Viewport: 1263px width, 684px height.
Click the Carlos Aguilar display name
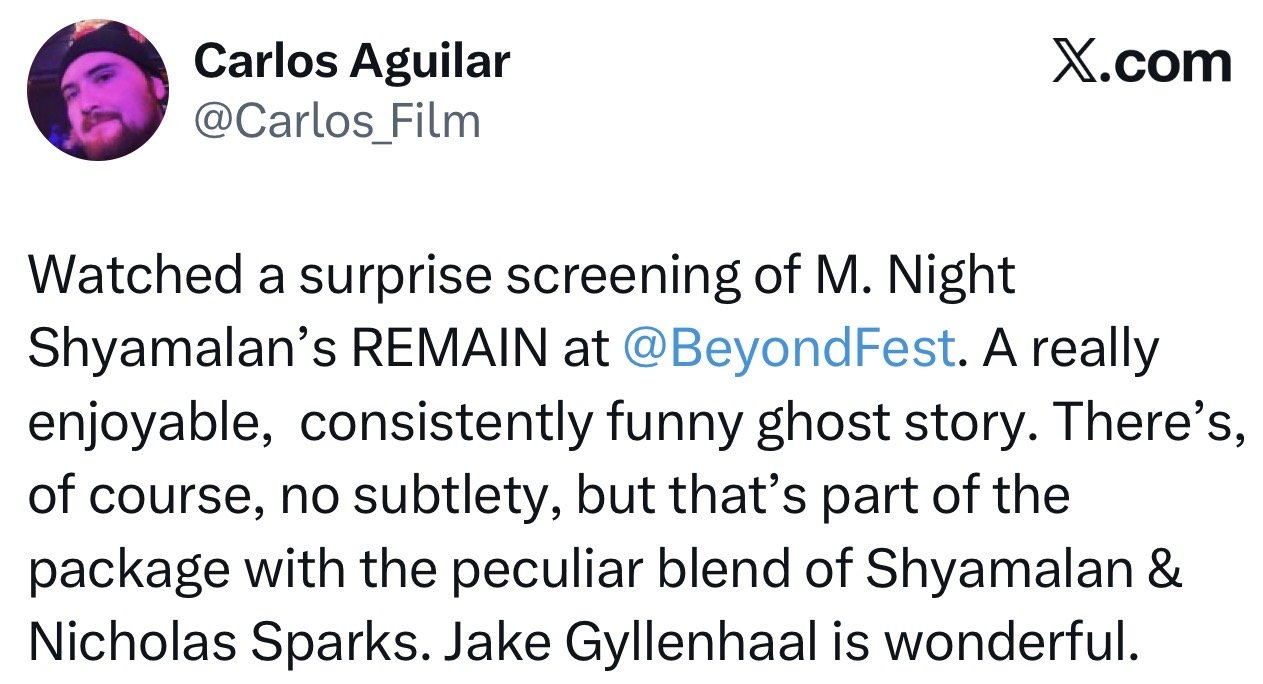point(352,62)
